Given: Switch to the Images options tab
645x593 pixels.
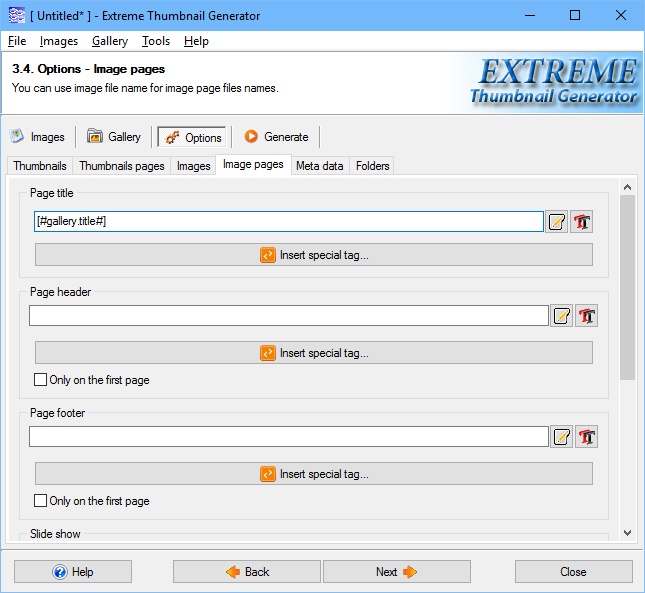Looking at the screenshot, I should [x=193, y=166].
